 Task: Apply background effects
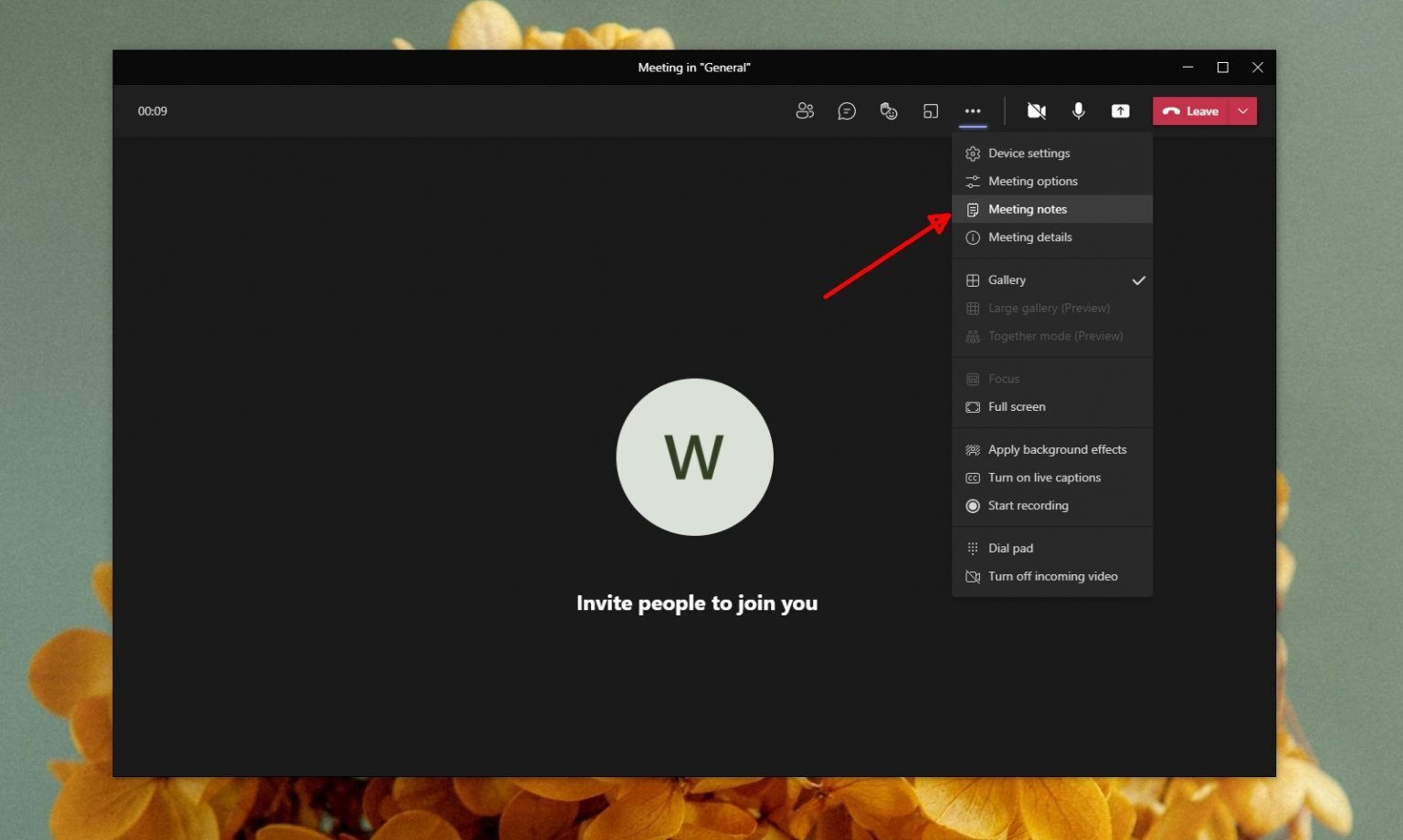click(x=1057, y=449)
